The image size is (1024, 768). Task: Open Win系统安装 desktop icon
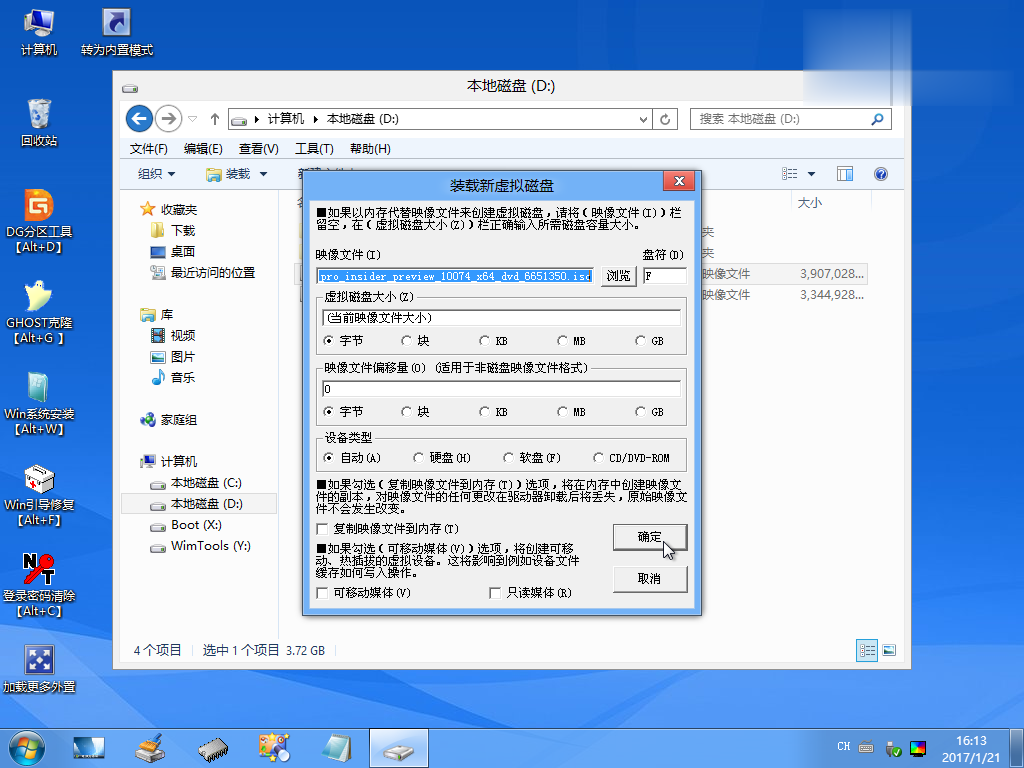click(39, 404)
